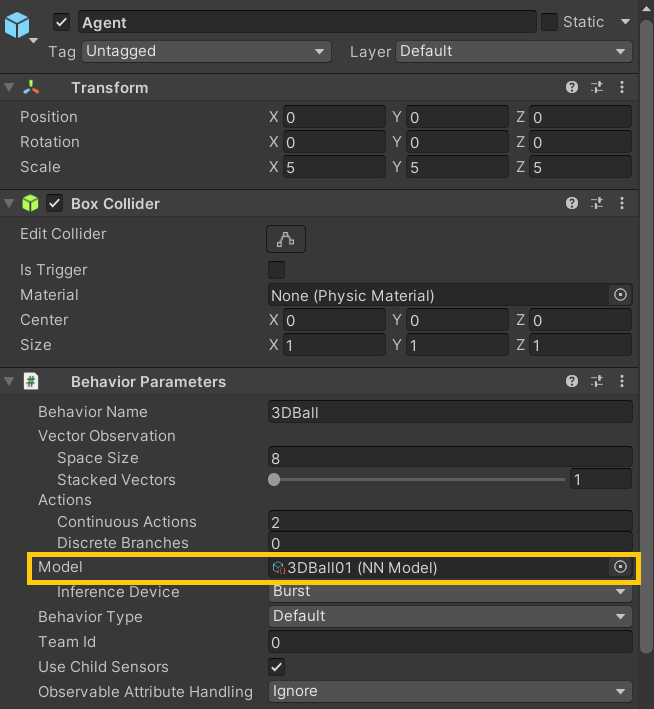Click the Behavior Parameters title
The width and height of the screenshot is (654, 709).
(148, 382)
